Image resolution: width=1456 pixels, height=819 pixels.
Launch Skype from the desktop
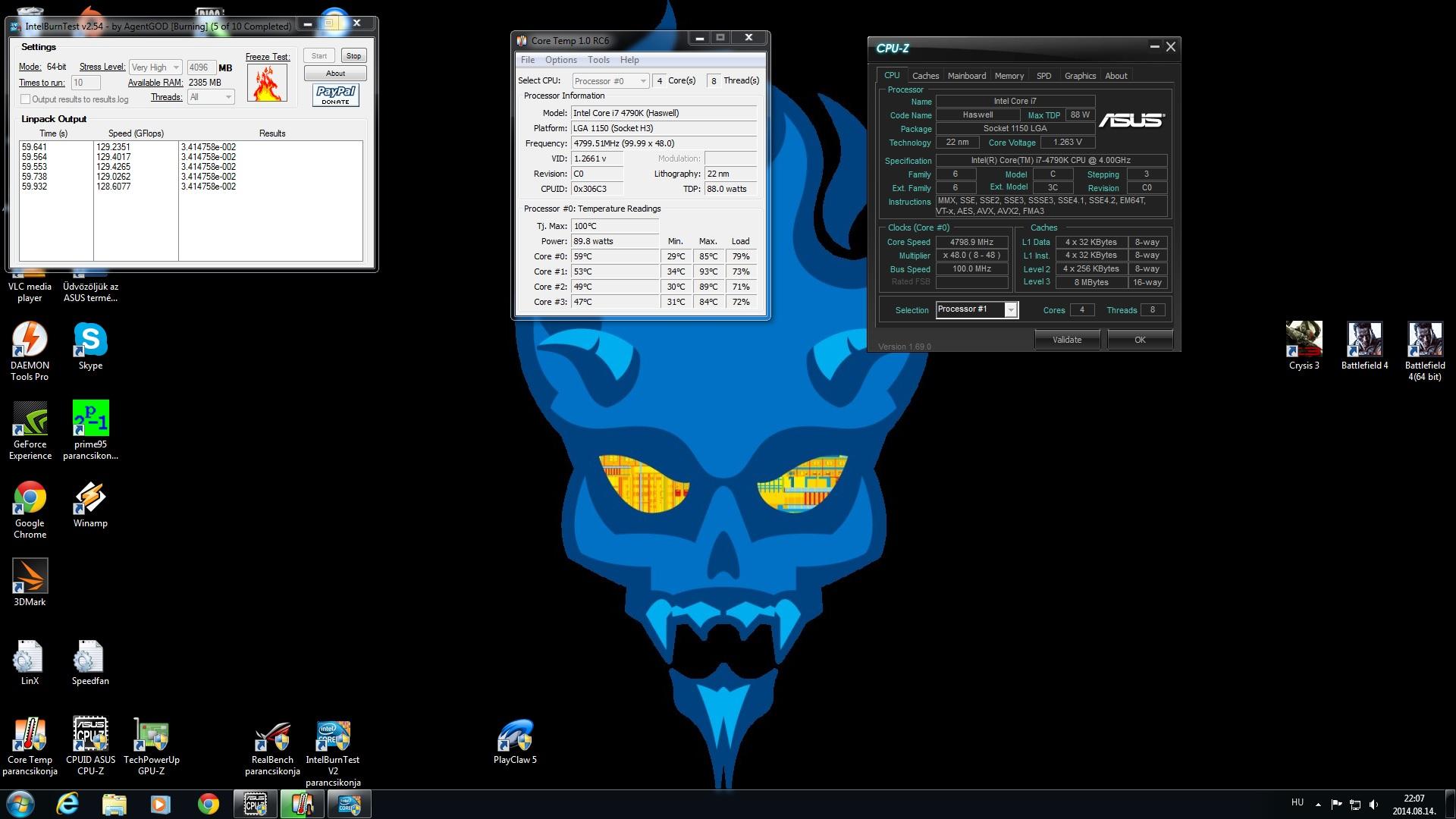point(90,345)
